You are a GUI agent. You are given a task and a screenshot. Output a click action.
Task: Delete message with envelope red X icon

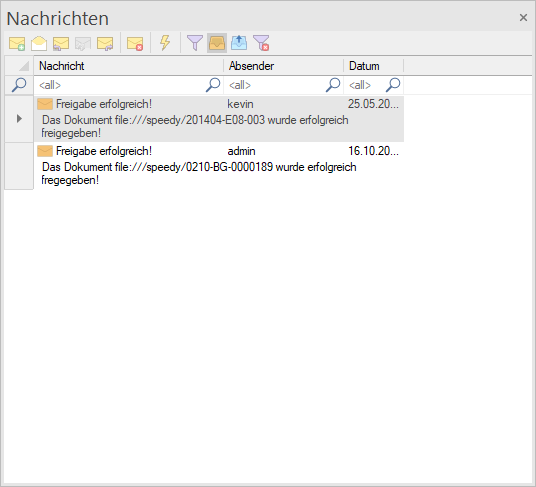point(135,43)
